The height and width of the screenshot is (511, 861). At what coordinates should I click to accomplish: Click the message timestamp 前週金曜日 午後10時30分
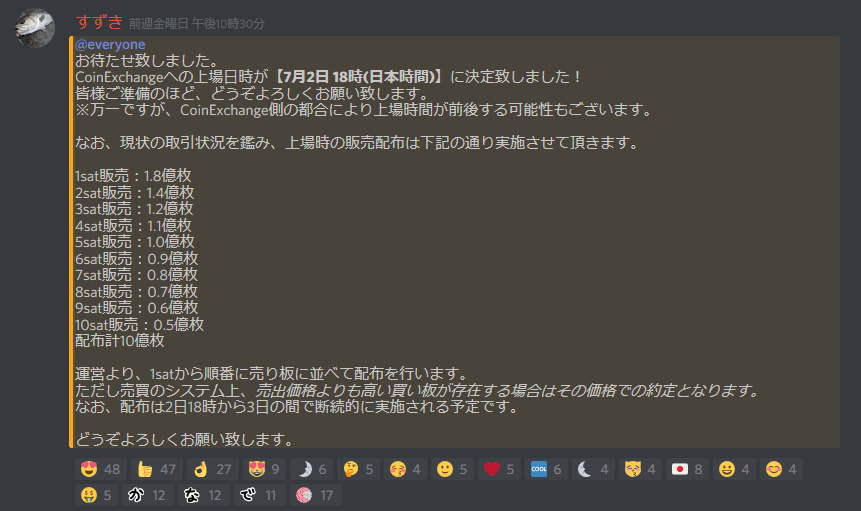197,24
